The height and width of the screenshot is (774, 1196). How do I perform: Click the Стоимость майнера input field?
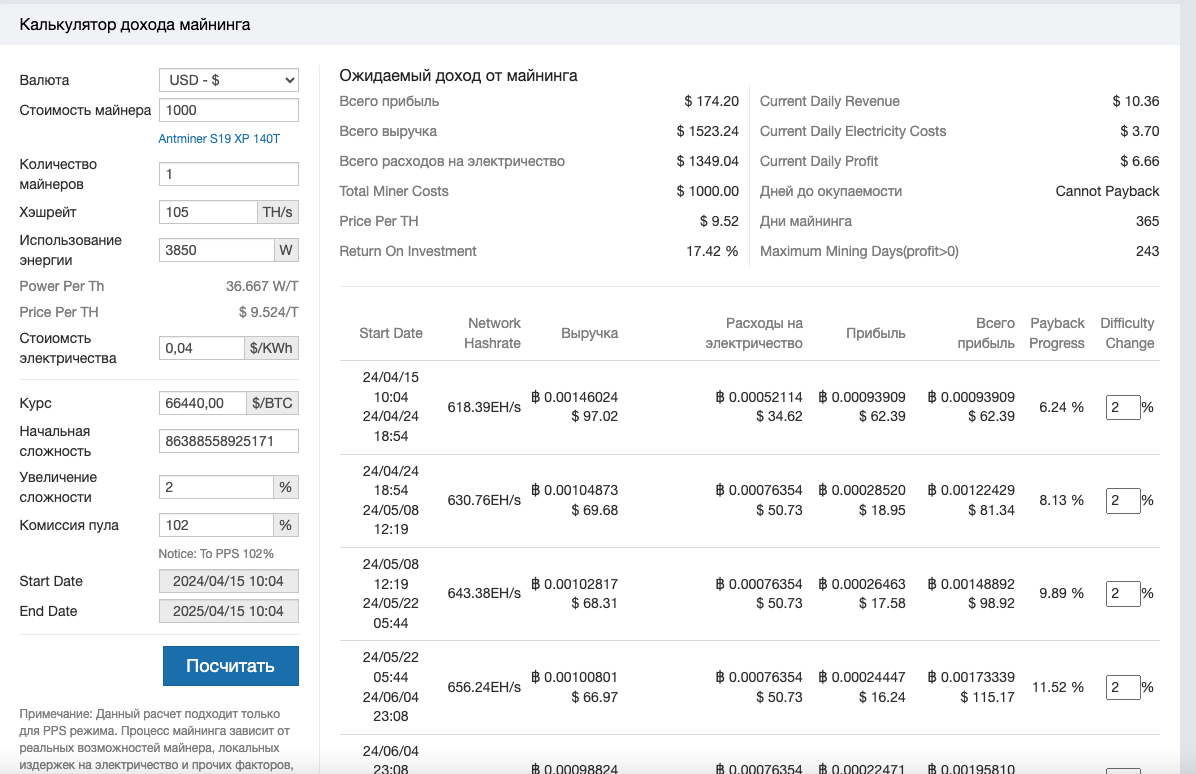click(228, 111)
